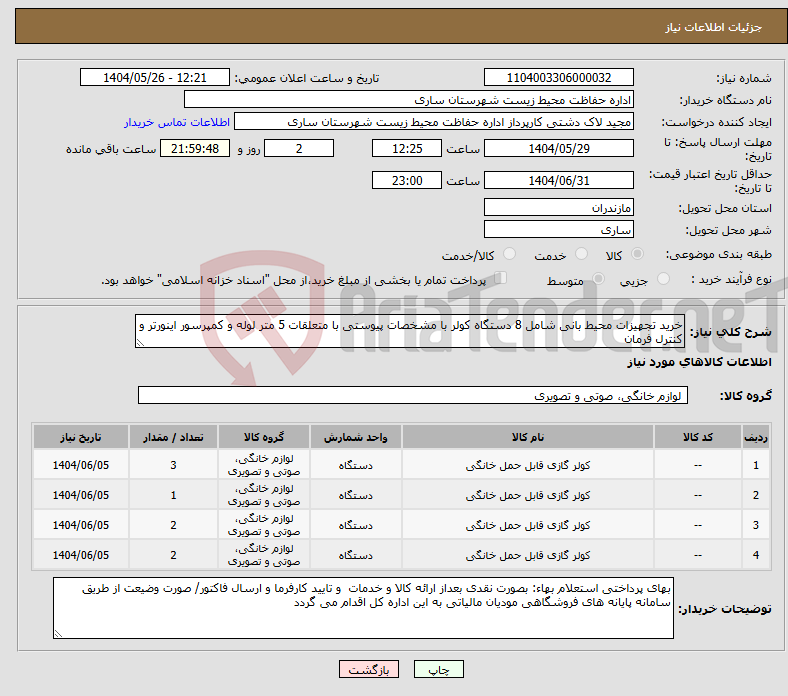Choose the کالا/خدمت radio option
The image size is (788, 696).
[509, 255]
